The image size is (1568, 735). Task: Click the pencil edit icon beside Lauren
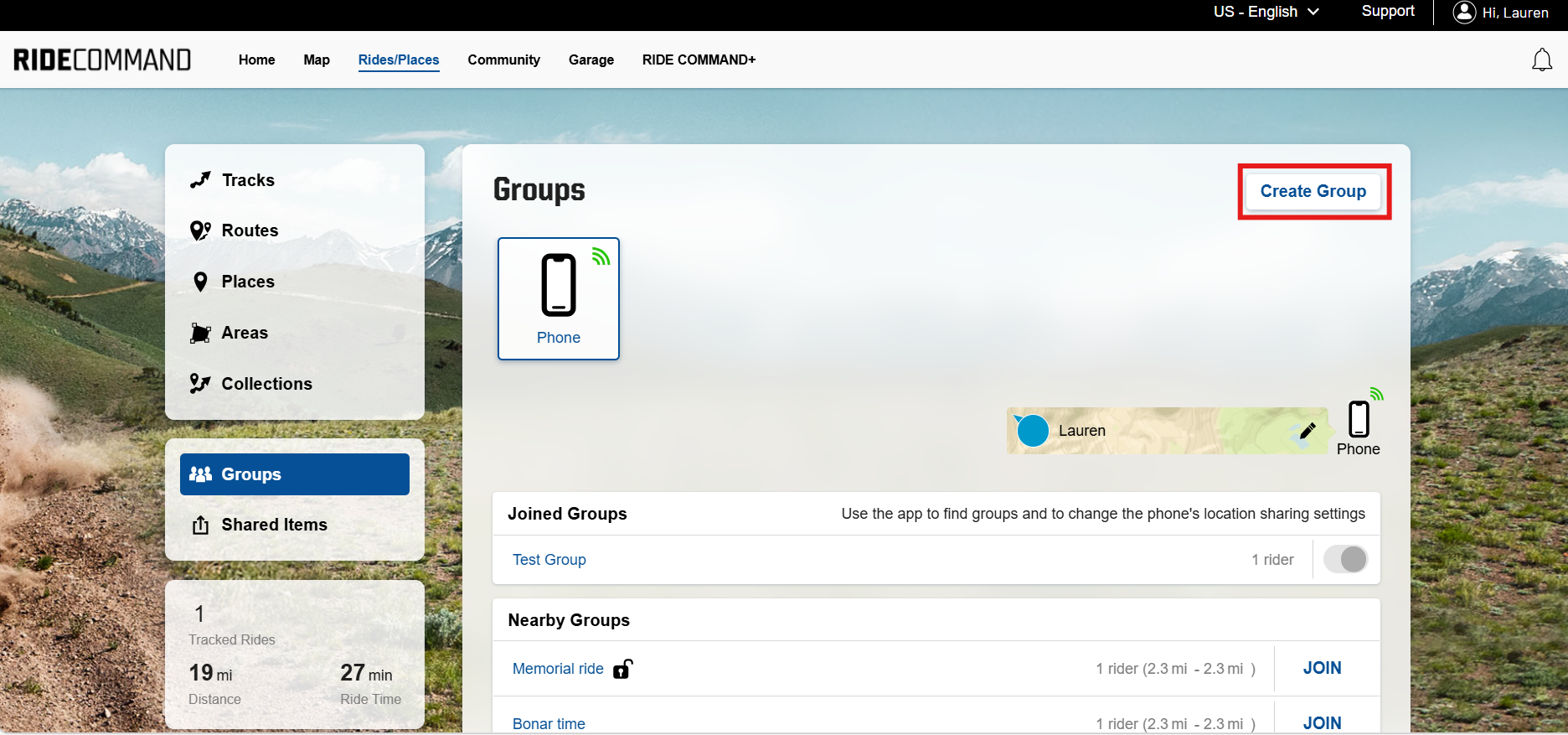[1308, 431]
